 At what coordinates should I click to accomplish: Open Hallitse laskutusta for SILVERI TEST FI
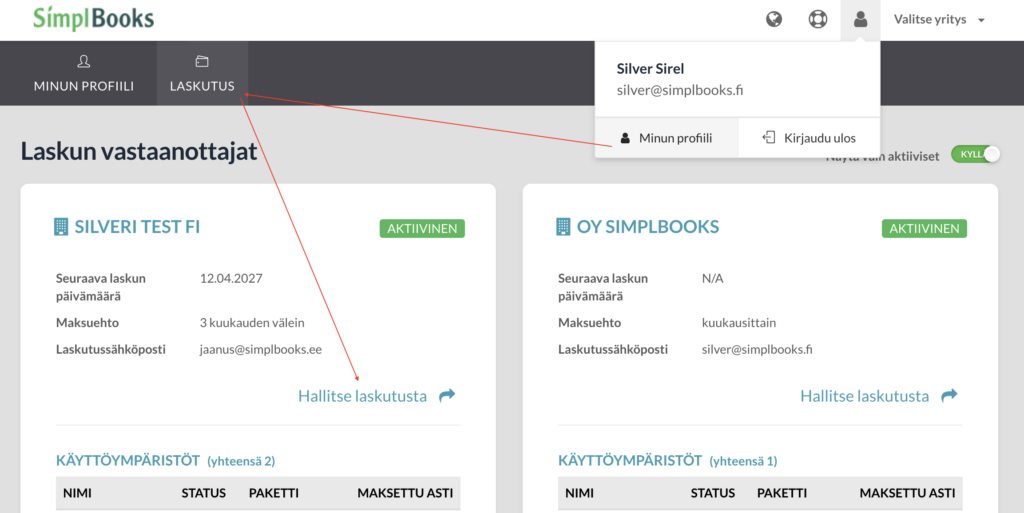362,396
